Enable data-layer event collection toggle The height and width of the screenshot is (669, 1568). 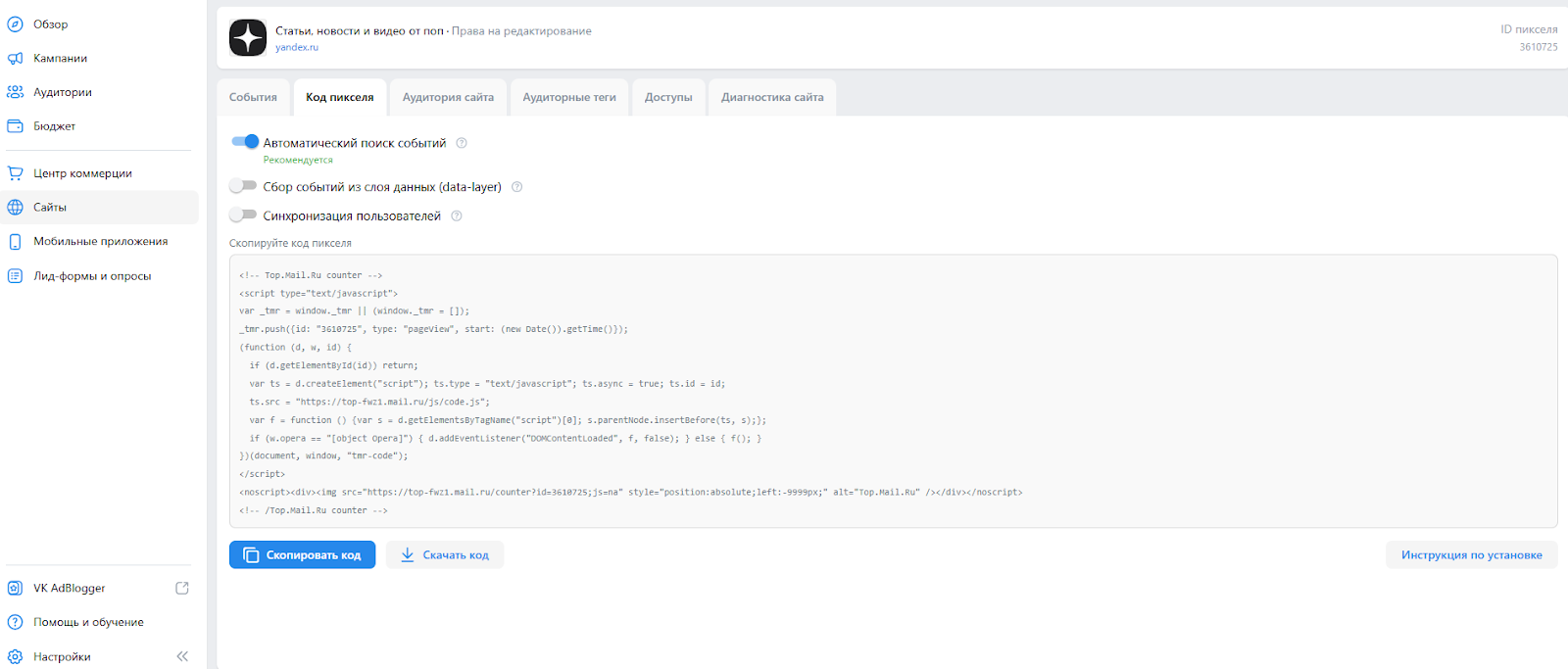[x=243, y=186]
